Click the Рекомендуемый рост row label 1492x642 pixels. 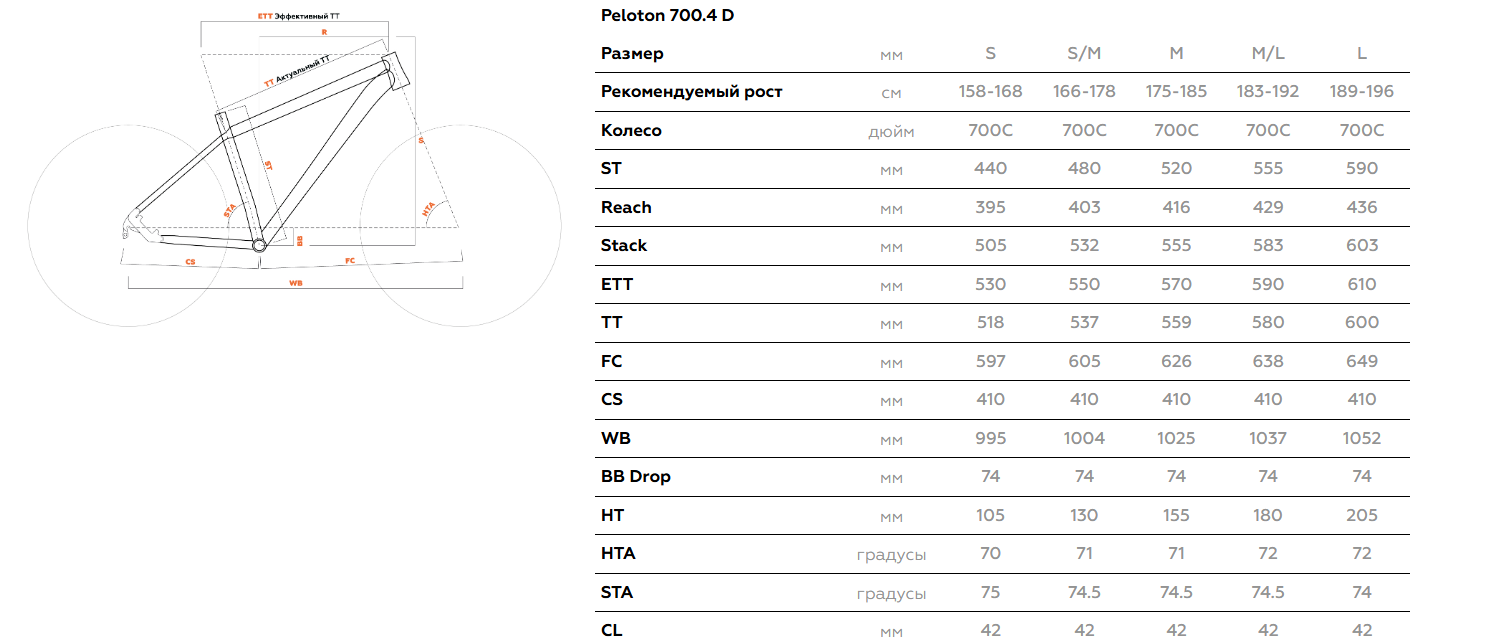[692, 92]
